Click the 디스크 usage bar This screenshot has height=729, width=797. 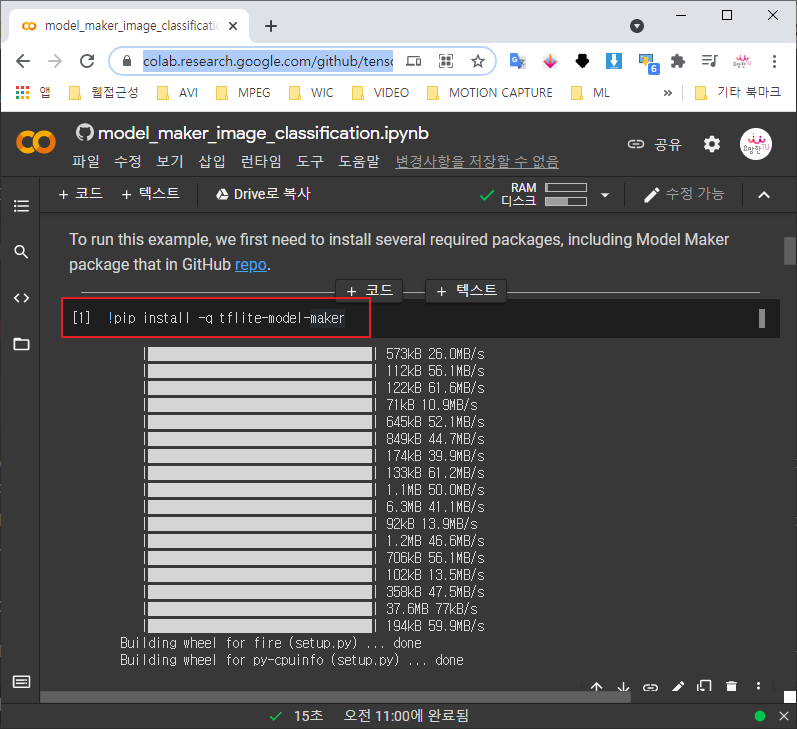pyautogui.click(x=566, y=201)
